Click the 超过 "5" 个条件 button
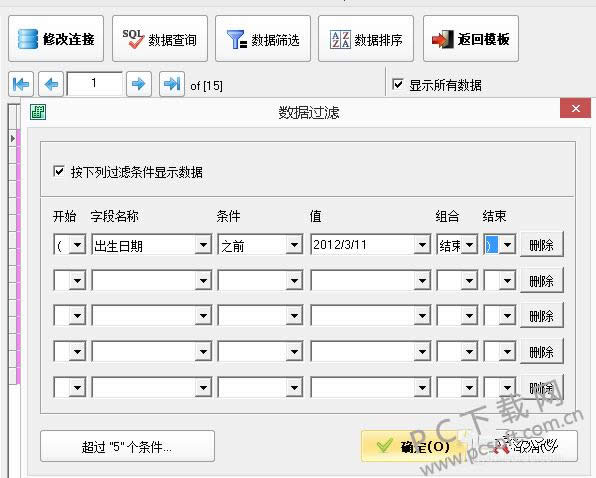This screenshot has height=478, width=596. coord(127,446)
